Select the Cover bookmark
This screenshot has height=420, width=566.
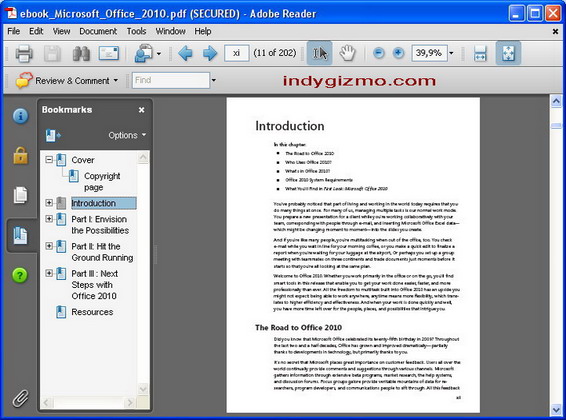point(83,160)
